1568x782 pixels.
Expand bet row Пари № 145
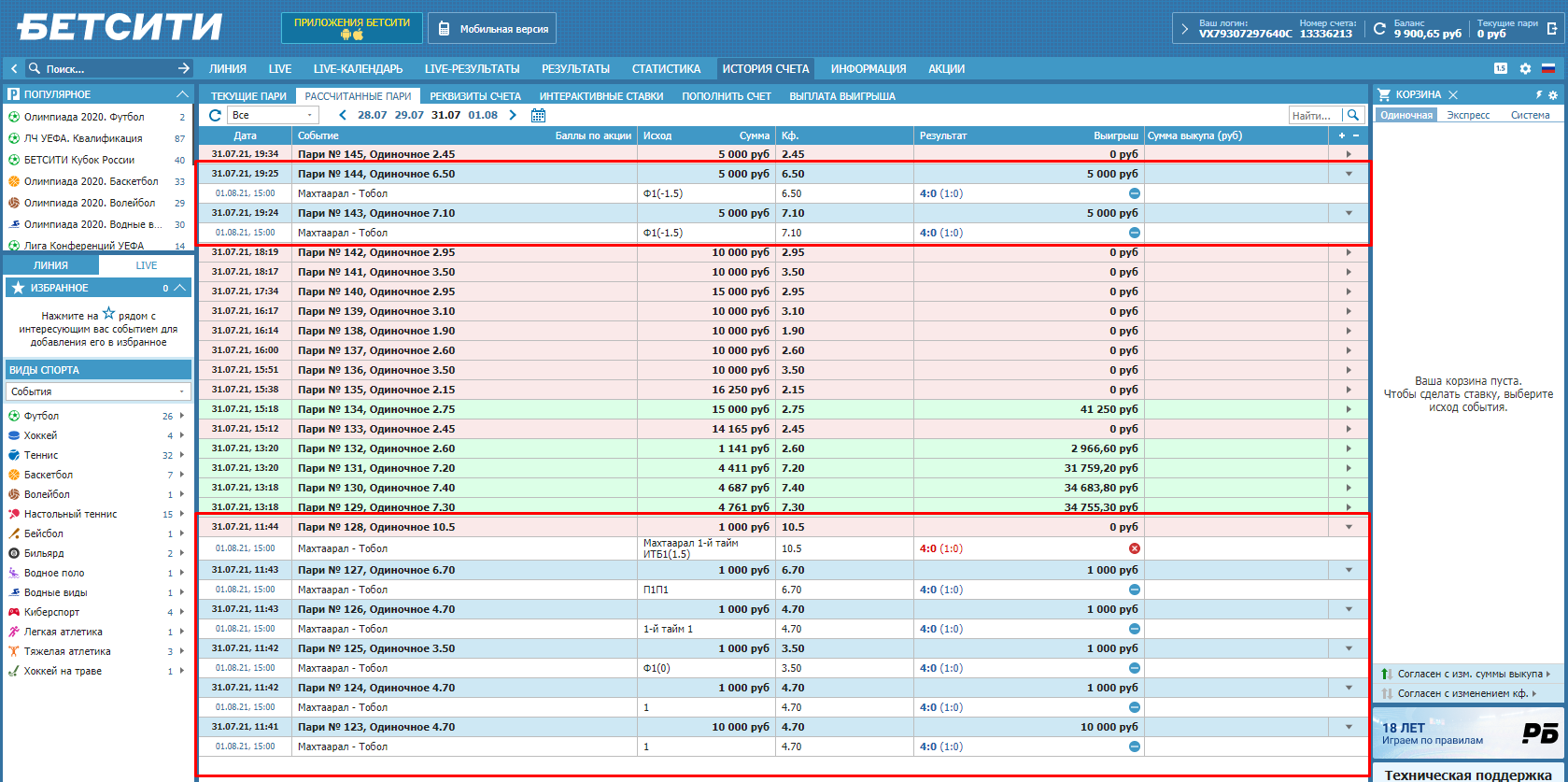pos(1348,155)
